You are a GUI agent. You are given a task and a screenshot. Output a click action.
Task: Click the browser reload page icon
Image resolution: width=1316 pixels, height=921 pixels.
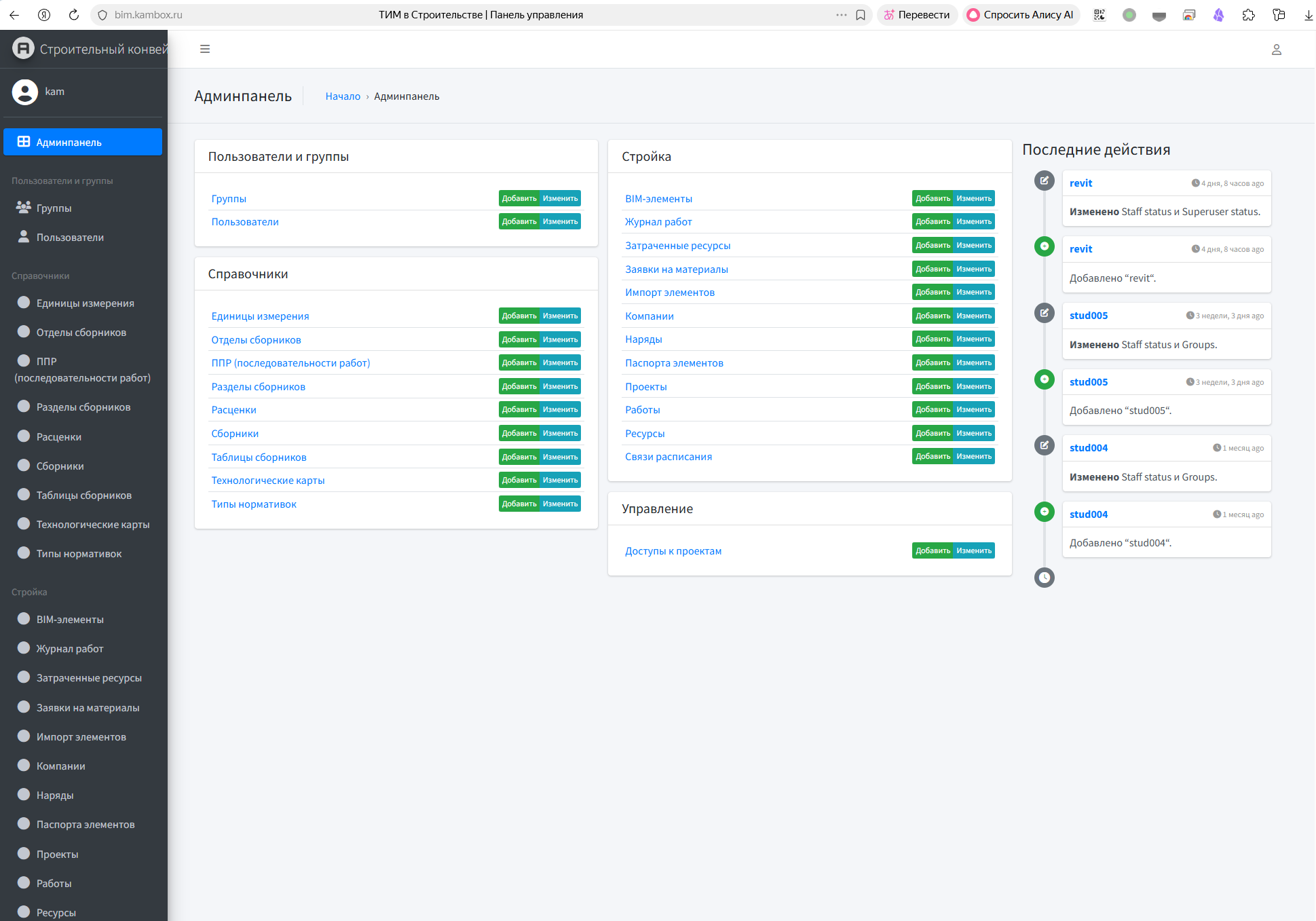[73, 15]
